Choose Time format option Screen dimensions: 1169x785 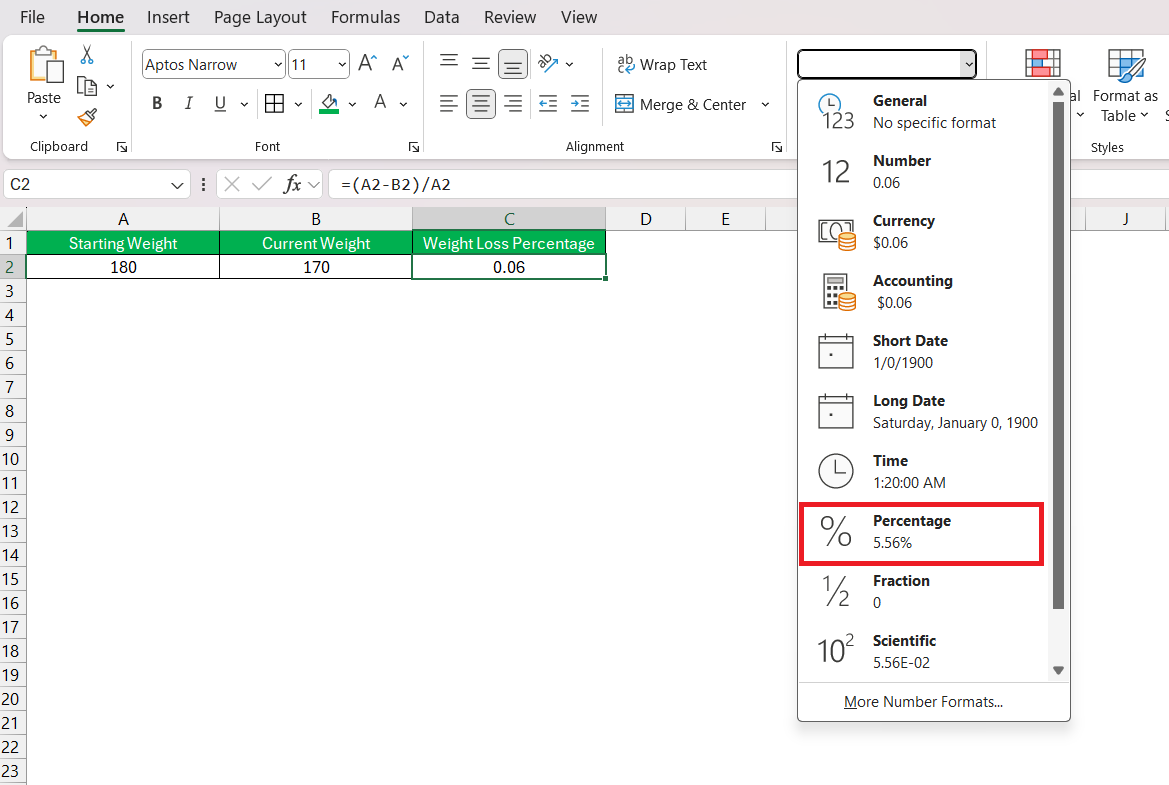(x=923, y=472)
